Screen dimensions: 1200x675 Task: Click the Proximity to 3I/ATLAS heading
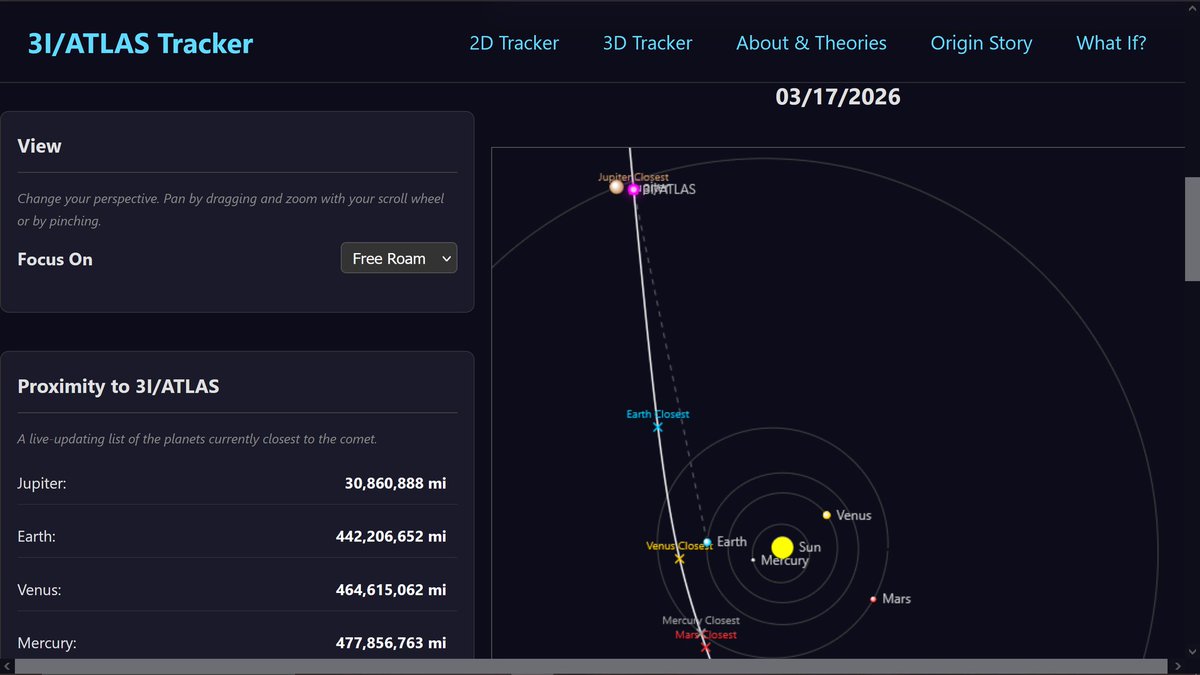click(118, 386)
